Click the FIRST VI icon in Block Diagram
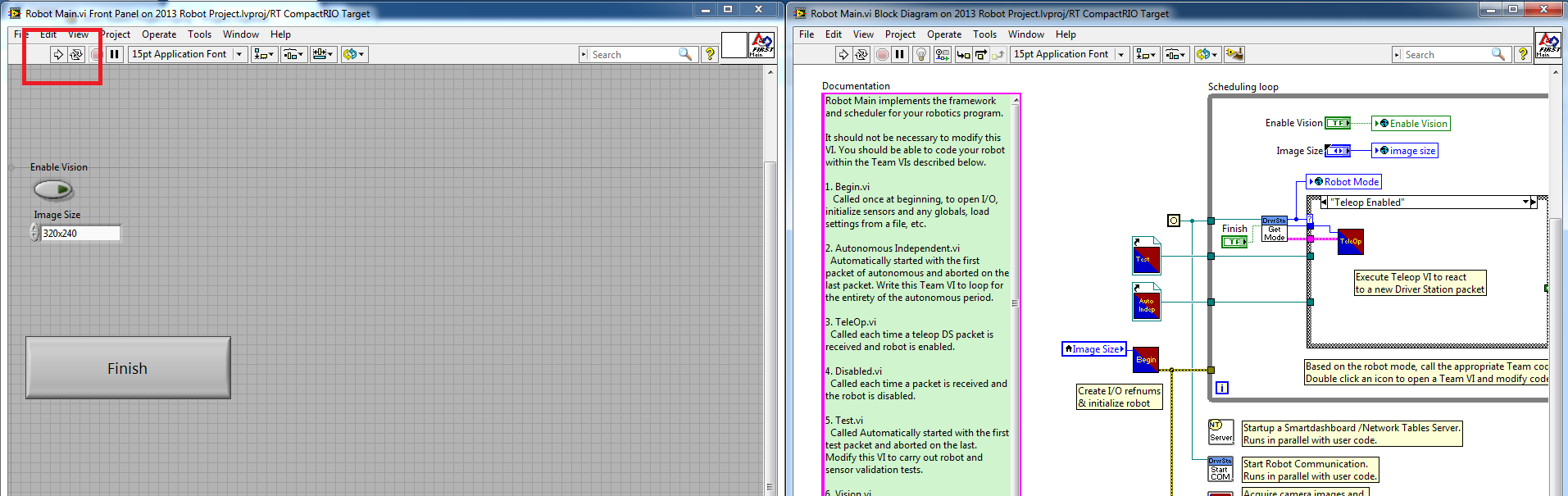The width and height of the screenshot is (1568, 496). 1548,45
